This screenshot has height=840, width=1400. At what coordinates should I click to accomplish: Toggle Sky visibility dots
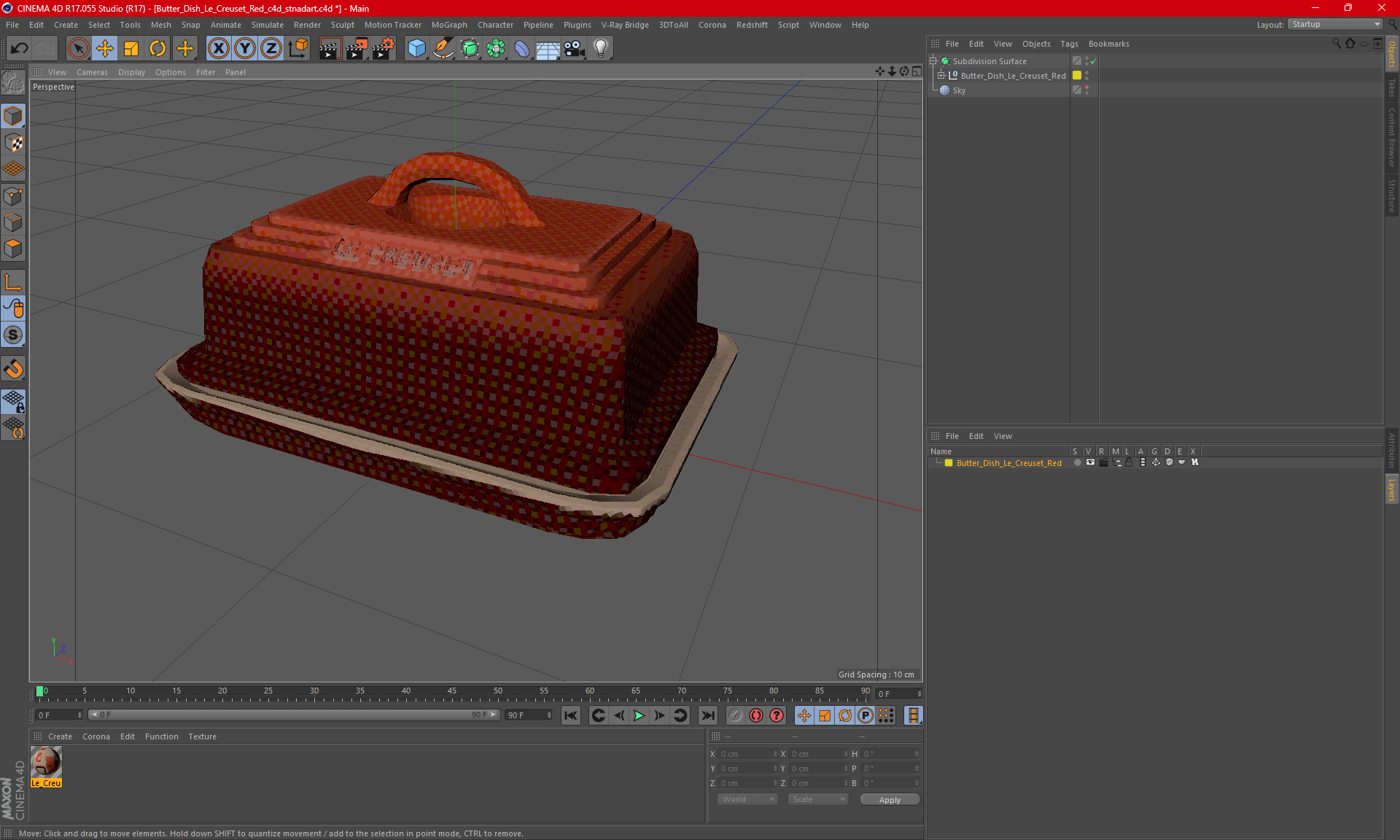tap(1086, 90)
